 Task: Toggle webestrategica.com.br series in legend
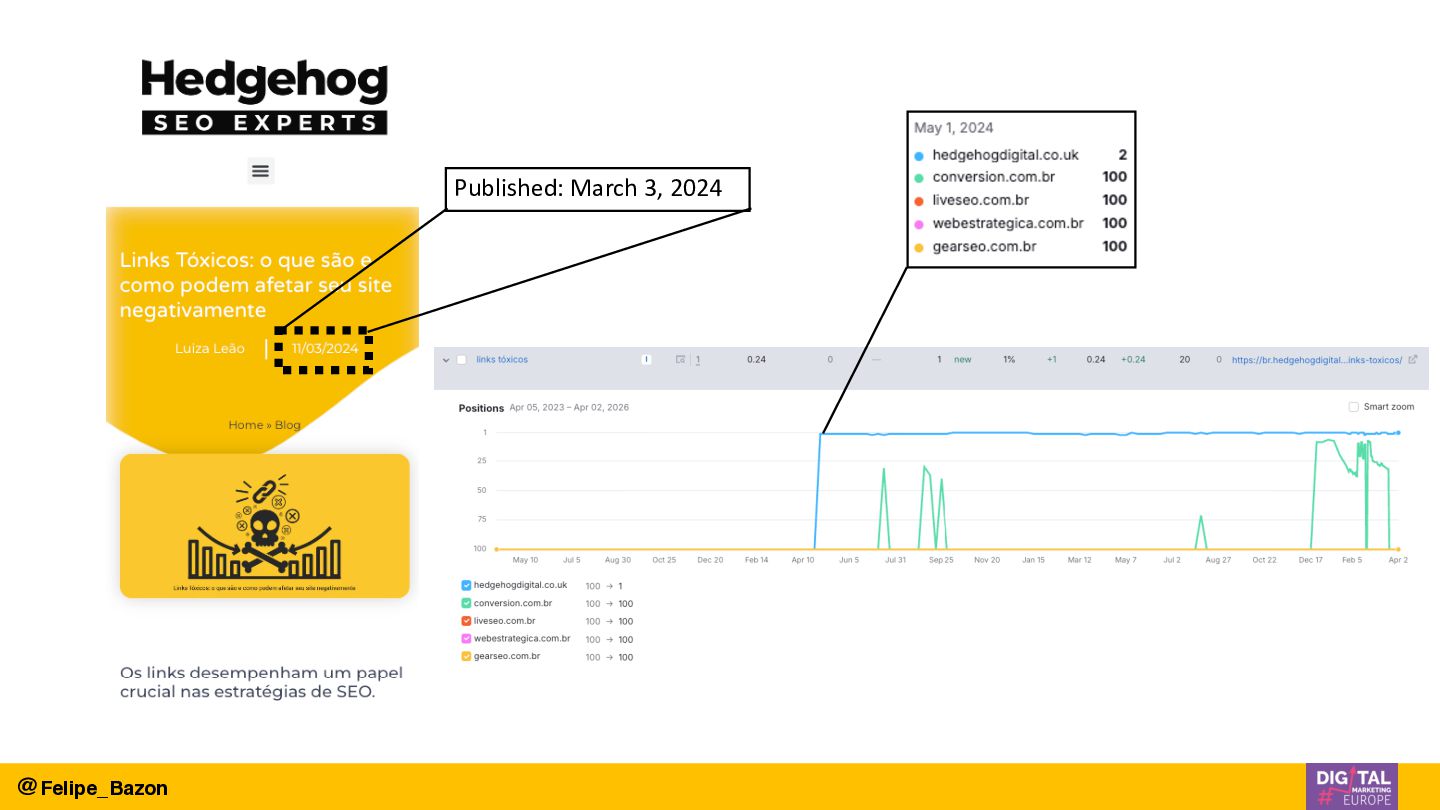[x=466, y=638]
